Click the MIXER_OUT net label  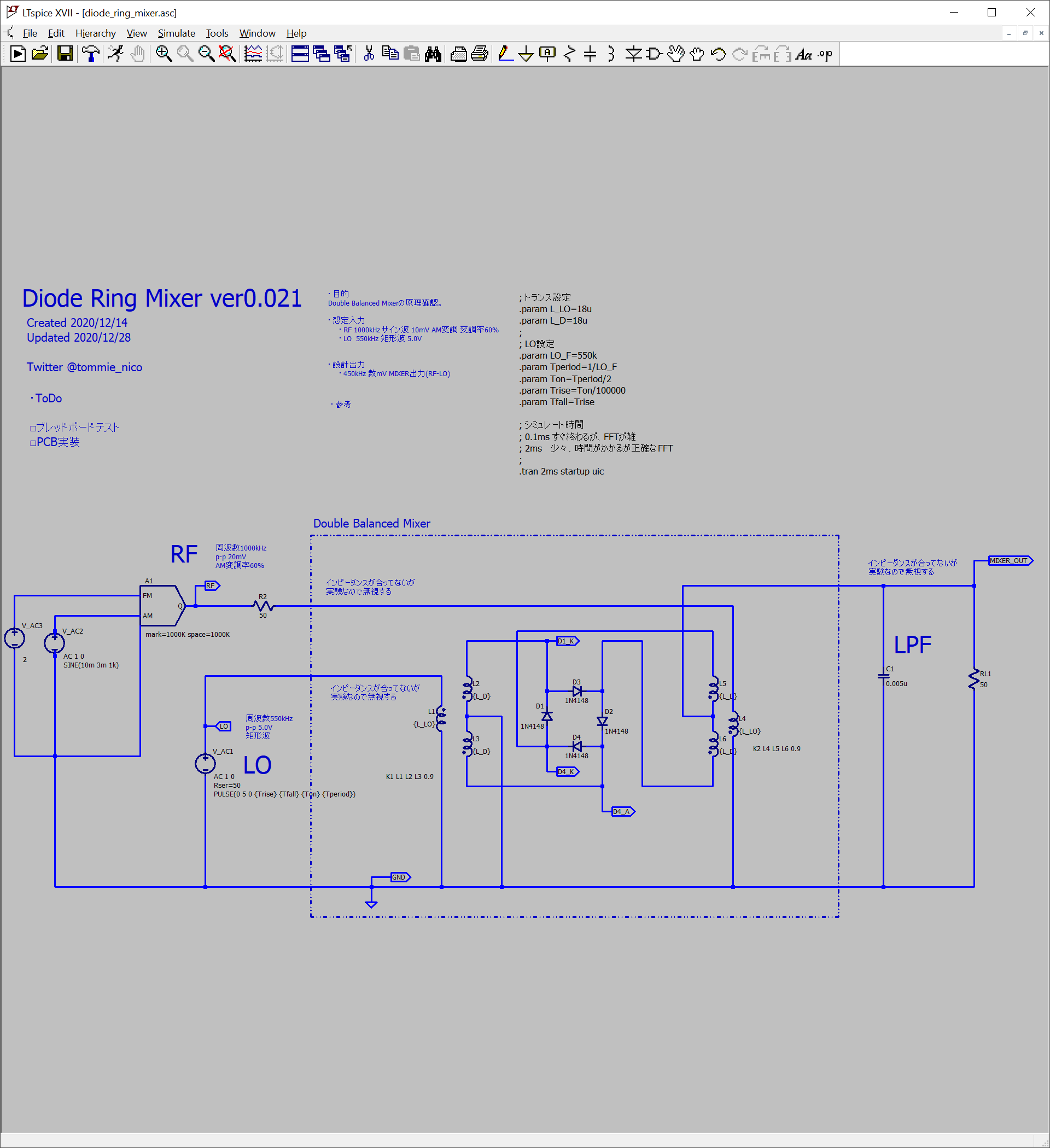[1009, 561]
